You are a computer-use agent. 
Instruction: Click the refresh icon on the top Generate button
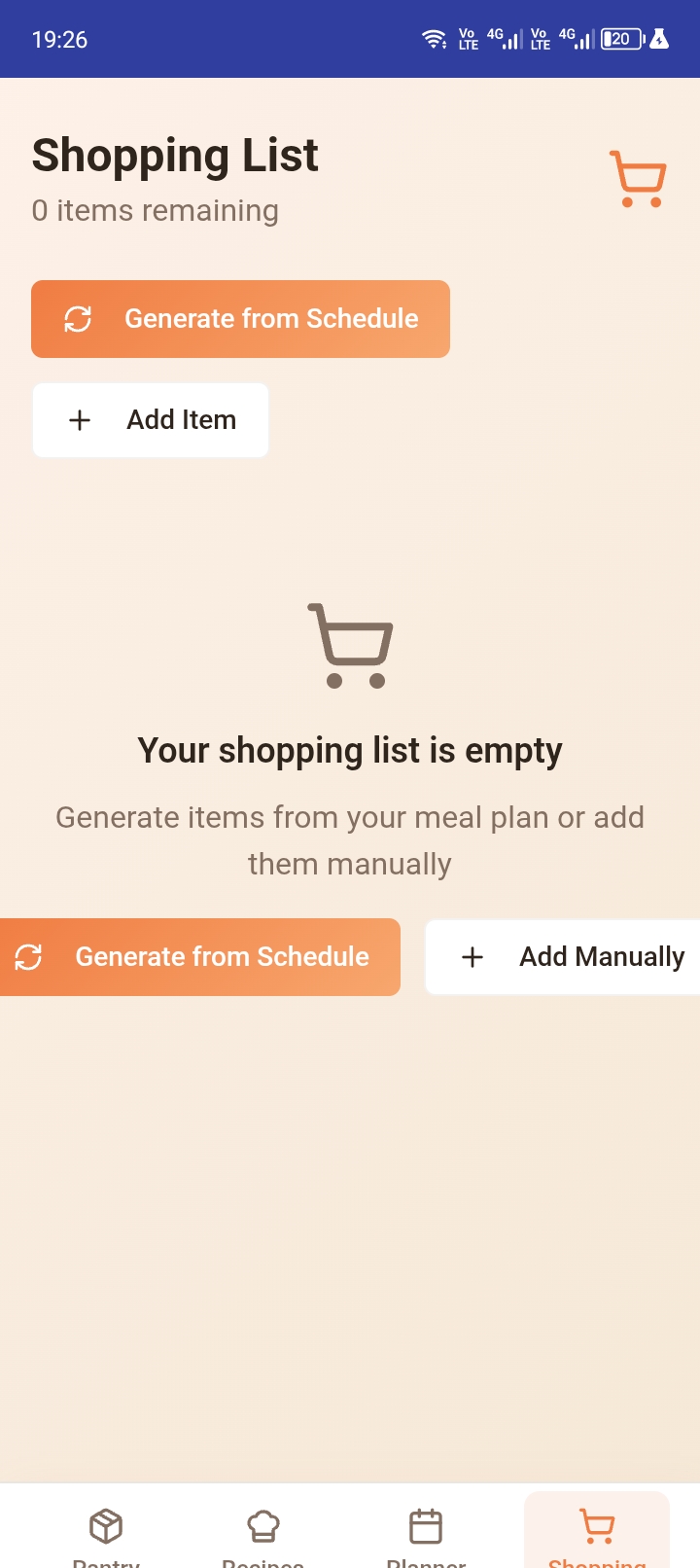(78, 319)
